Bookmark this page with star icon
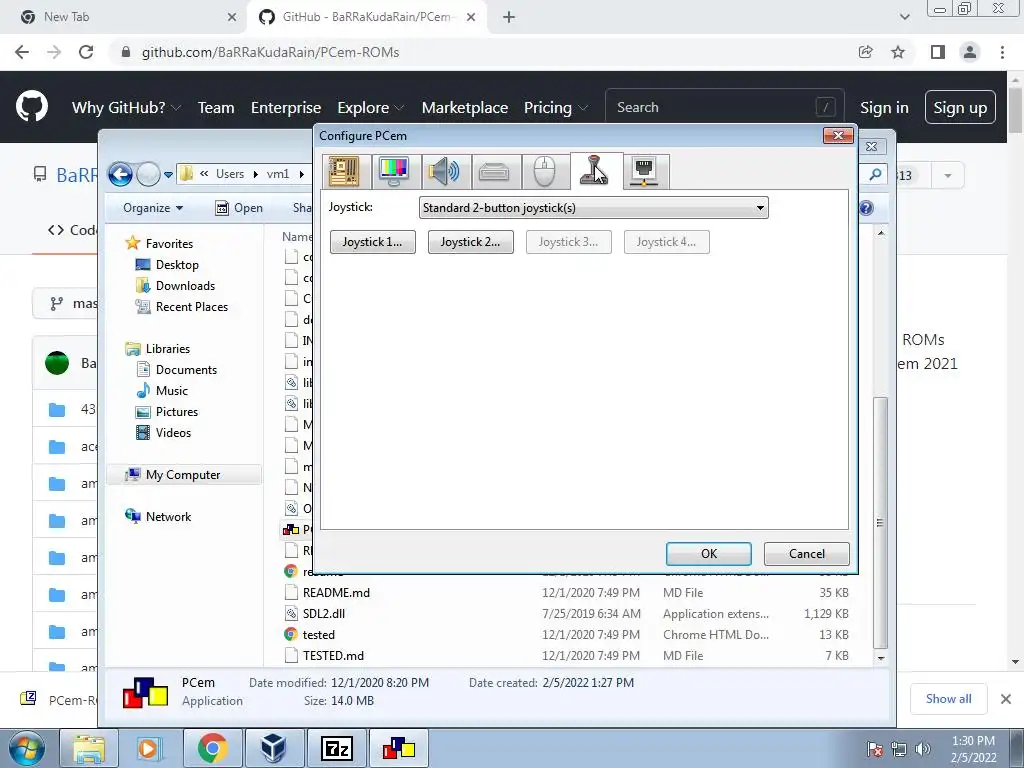The height and width of the screenshot is (768, 1024). [x=898, y=52]
